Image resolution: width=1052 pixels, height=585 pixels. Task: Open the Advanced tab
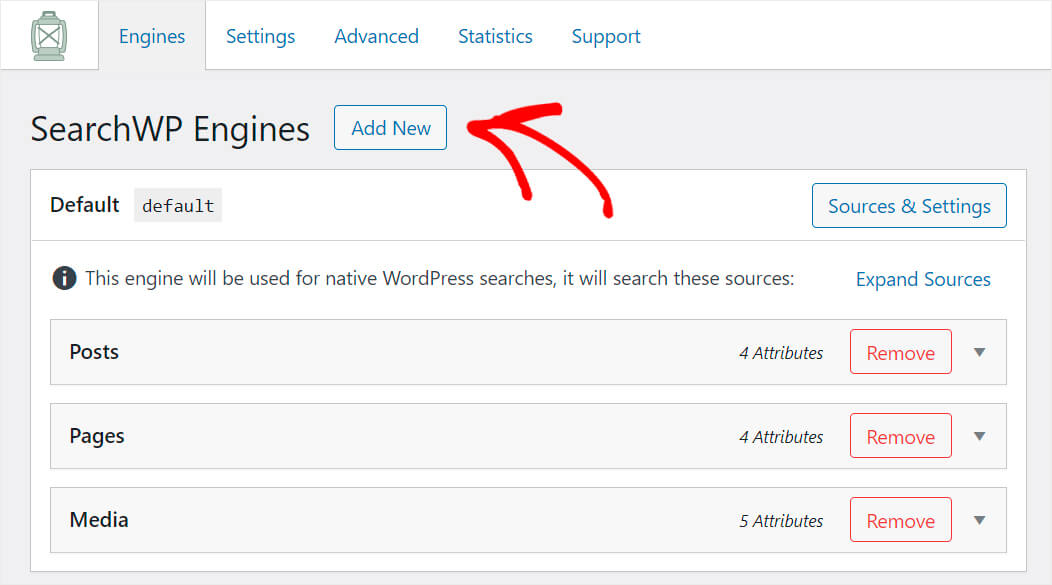coord(376,36)
